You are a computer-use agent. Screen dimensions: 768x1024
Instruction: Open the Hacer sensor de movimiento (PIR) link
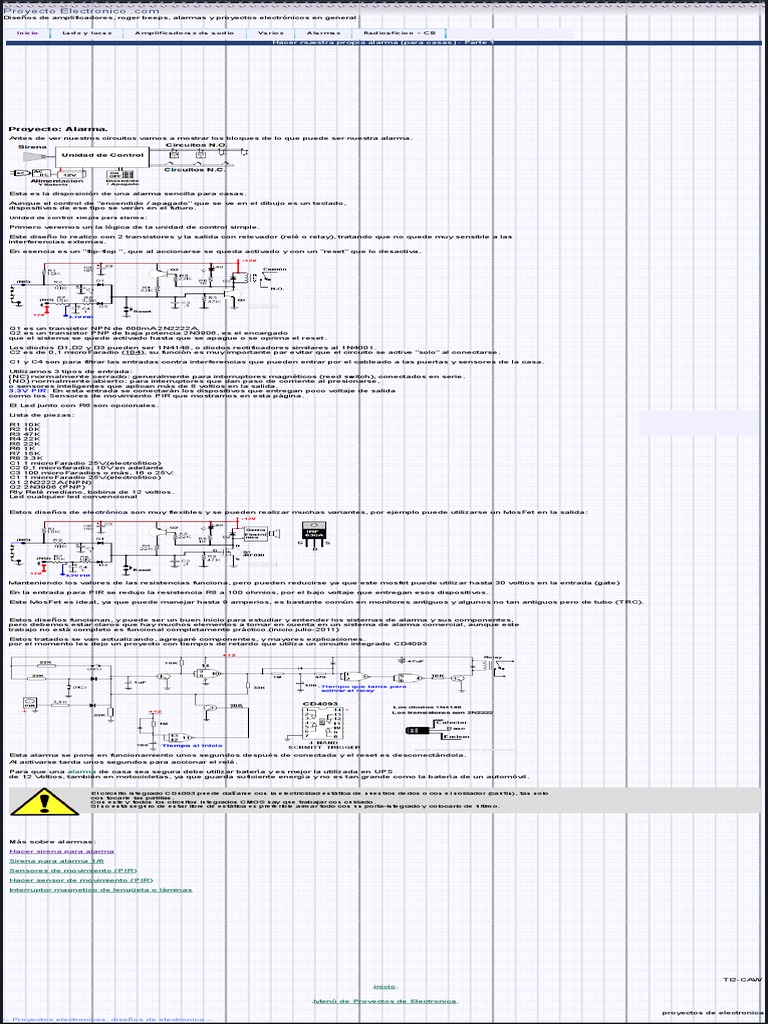click(81, 880)
